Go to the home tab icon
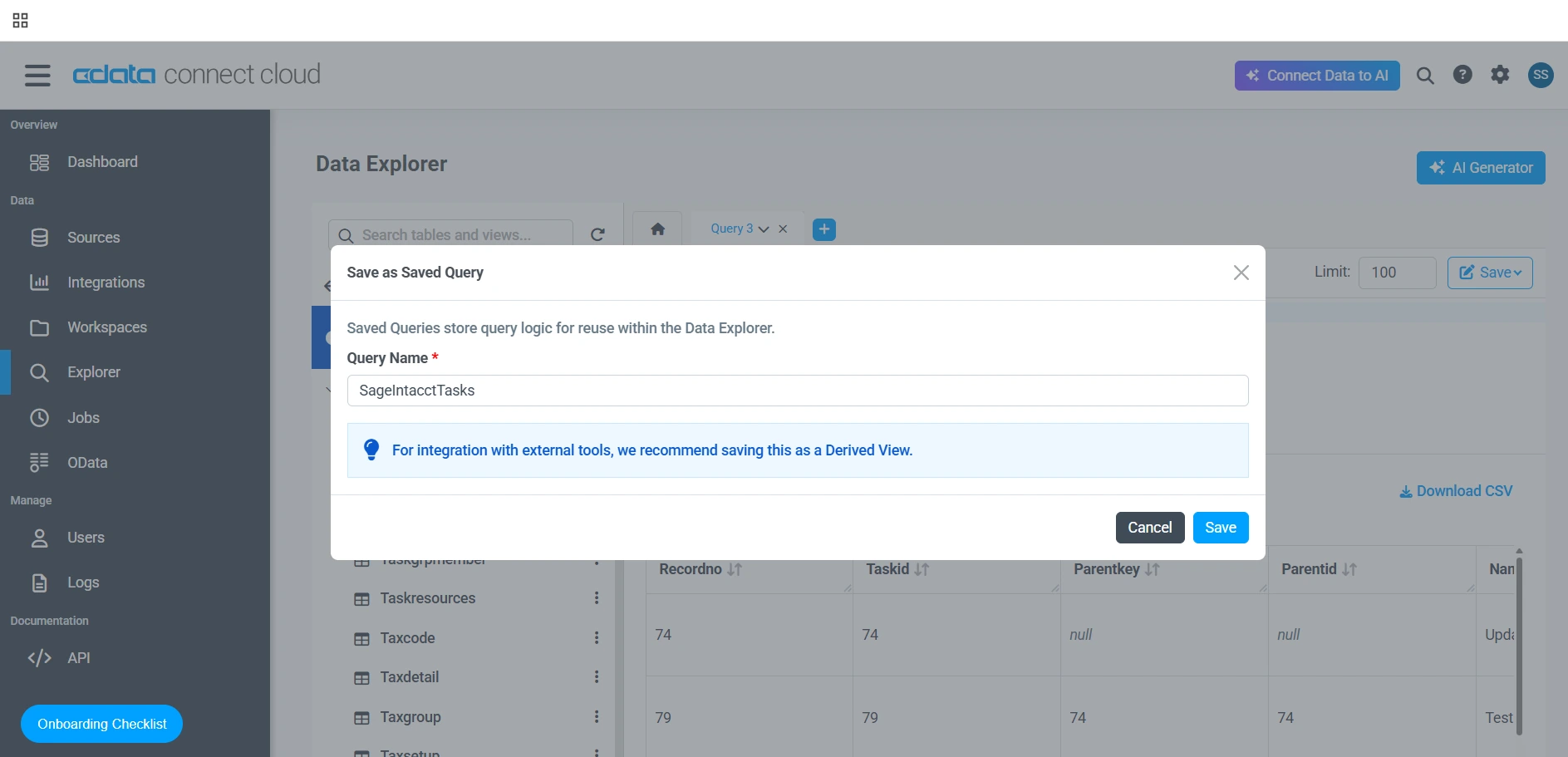This screenshot has height=757, width=1568. [x=657, y=229]
